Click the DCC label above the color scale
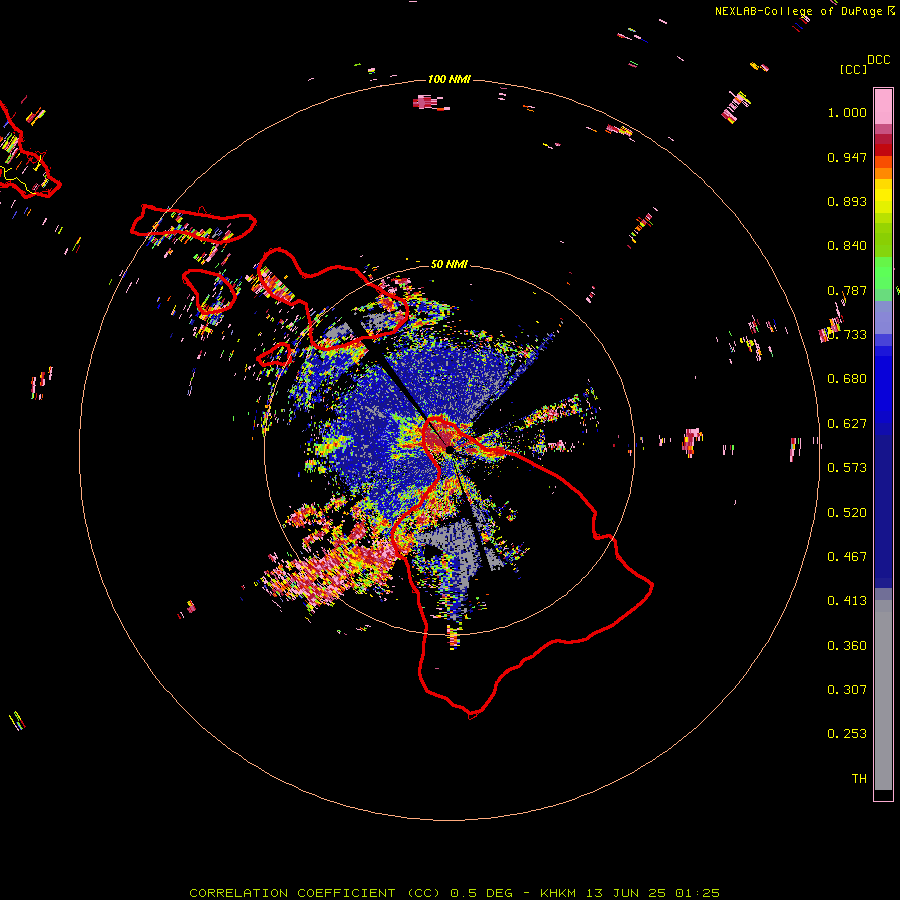900x900 pixels. point(878,60)
